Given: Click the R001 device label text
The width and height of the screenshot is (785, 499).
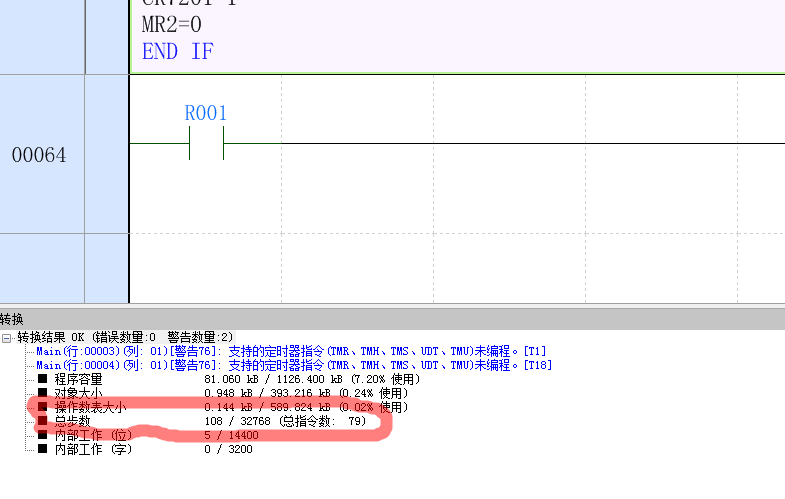Looking at the screenshot, I should coord(205,113).
